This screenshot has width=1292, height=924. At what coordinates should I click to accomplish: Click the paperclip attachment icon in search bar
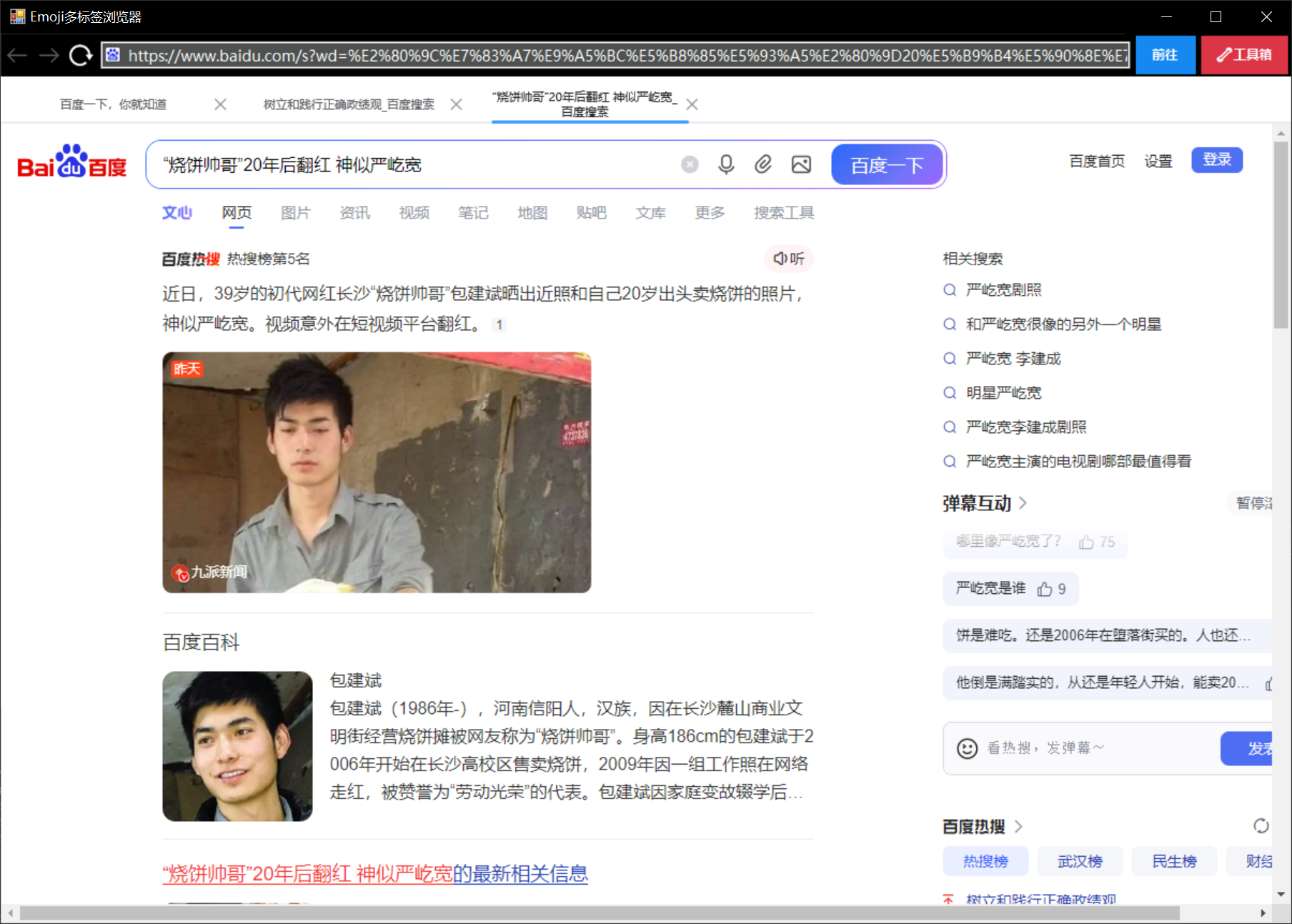click(763, 164)
